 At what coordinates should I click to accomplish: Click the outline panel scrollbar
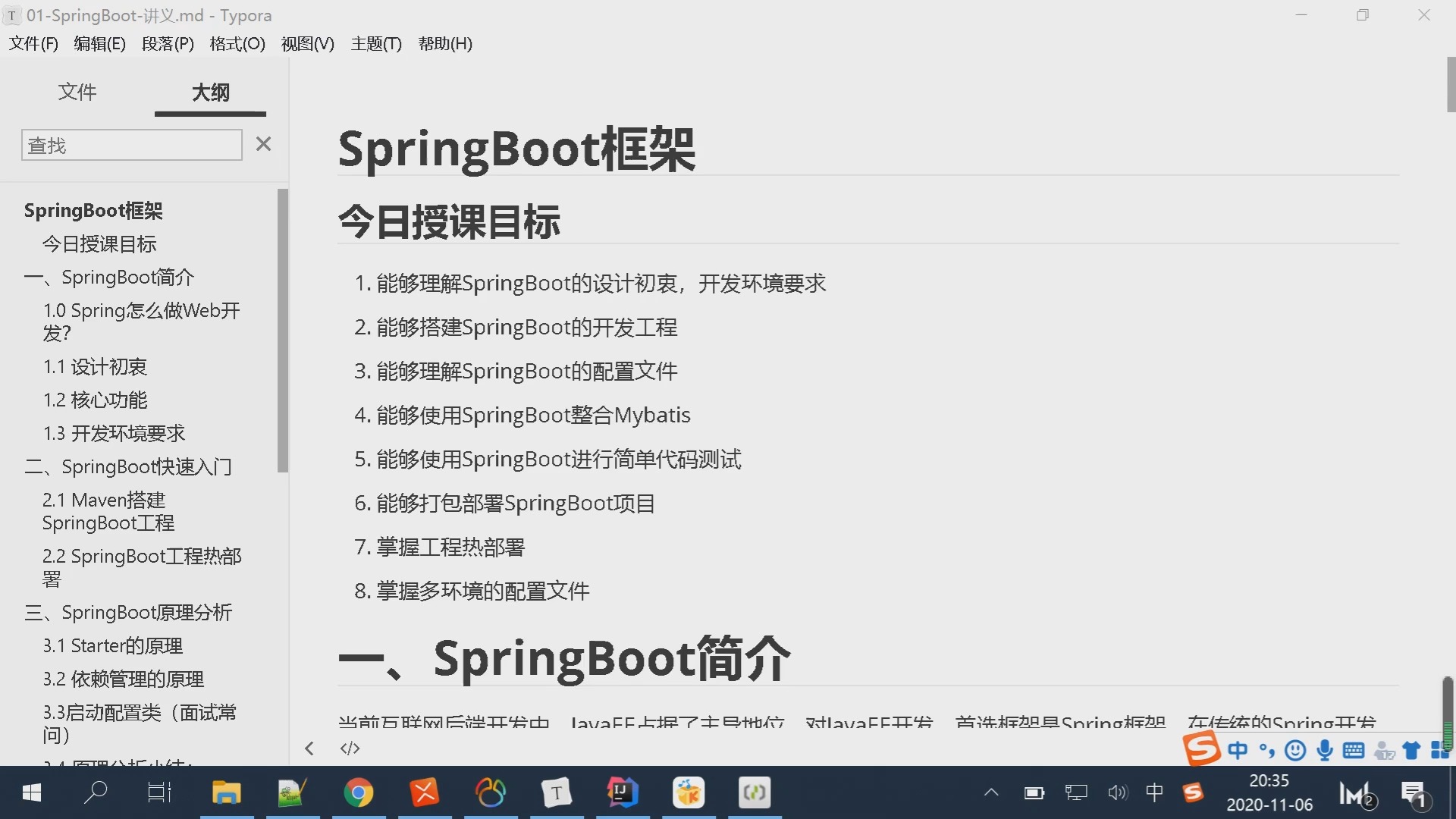(x=283, y=330)
